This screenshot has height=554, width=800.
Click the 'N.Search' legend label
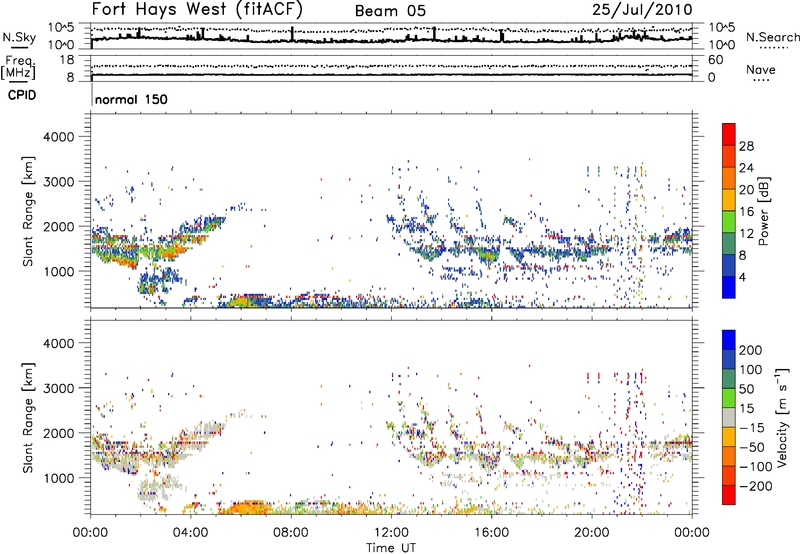pos(772,37)
